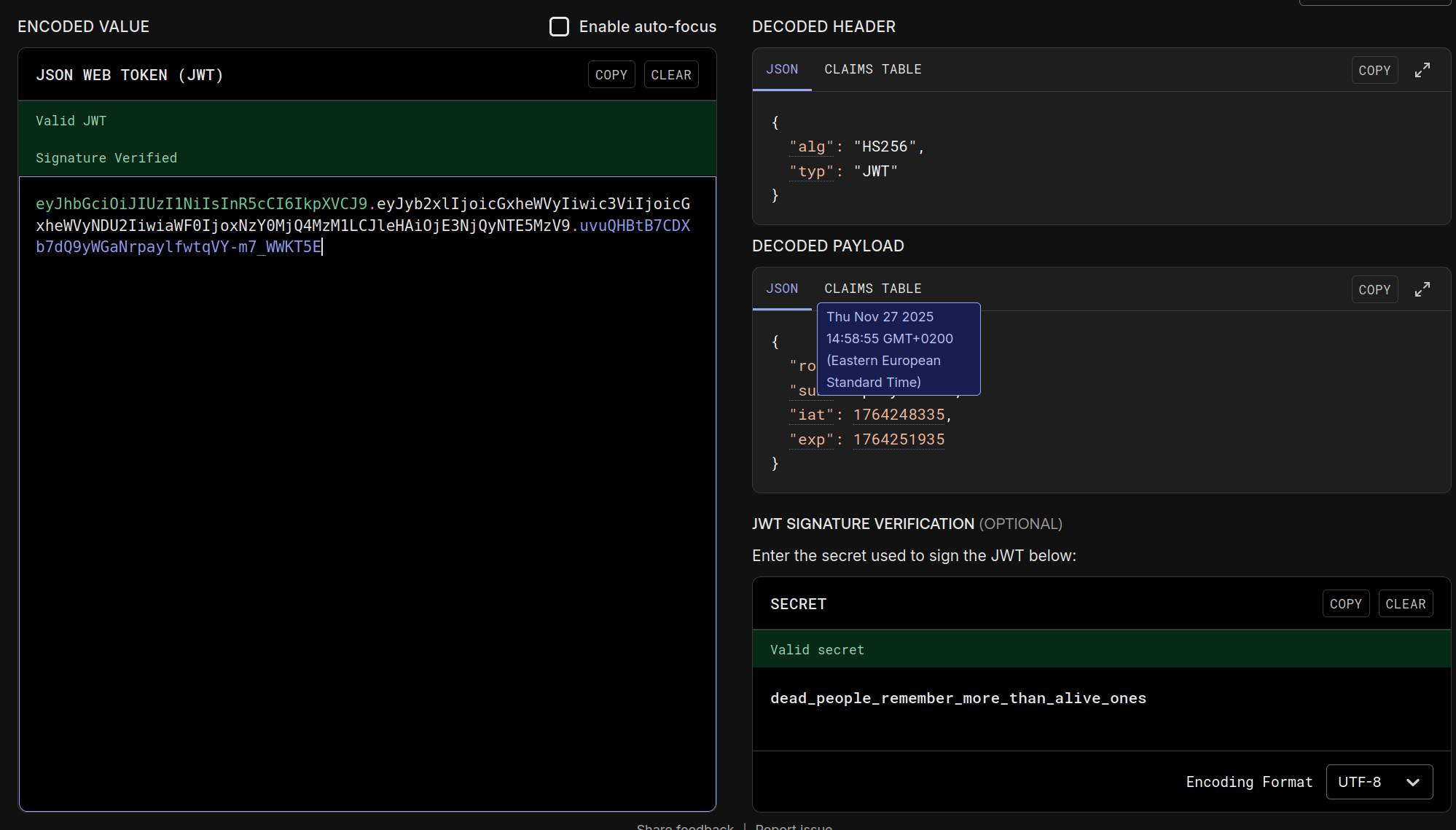Open the Encoding Format UTF-8 dropdown
The image size is (1456, 830).
pos(1379,782)
